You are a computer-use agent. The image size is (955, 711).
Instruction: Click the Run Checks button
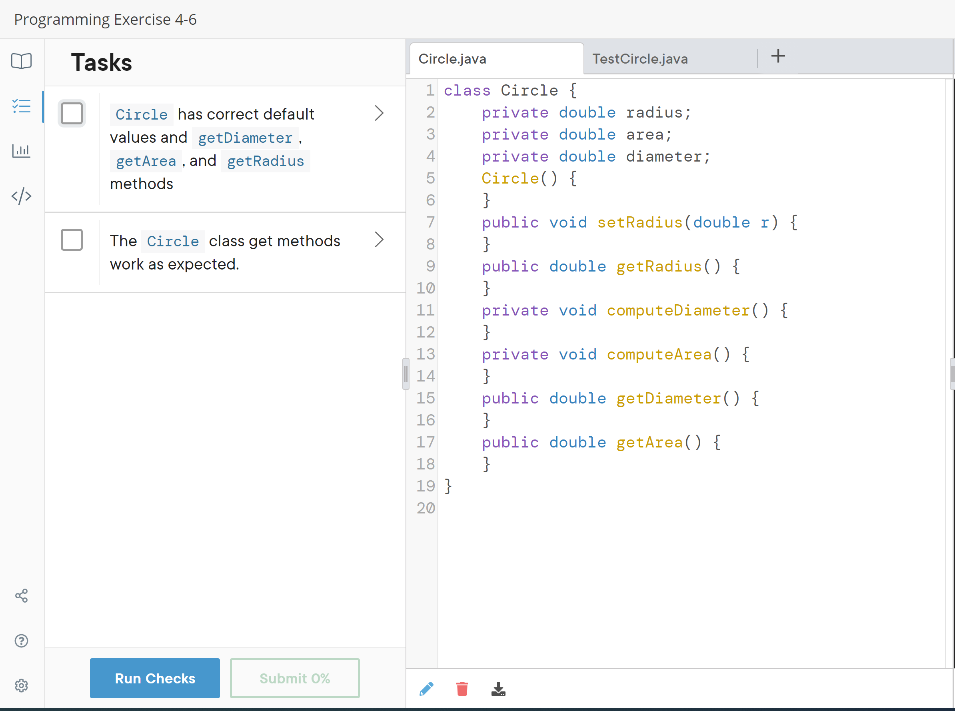154,678
